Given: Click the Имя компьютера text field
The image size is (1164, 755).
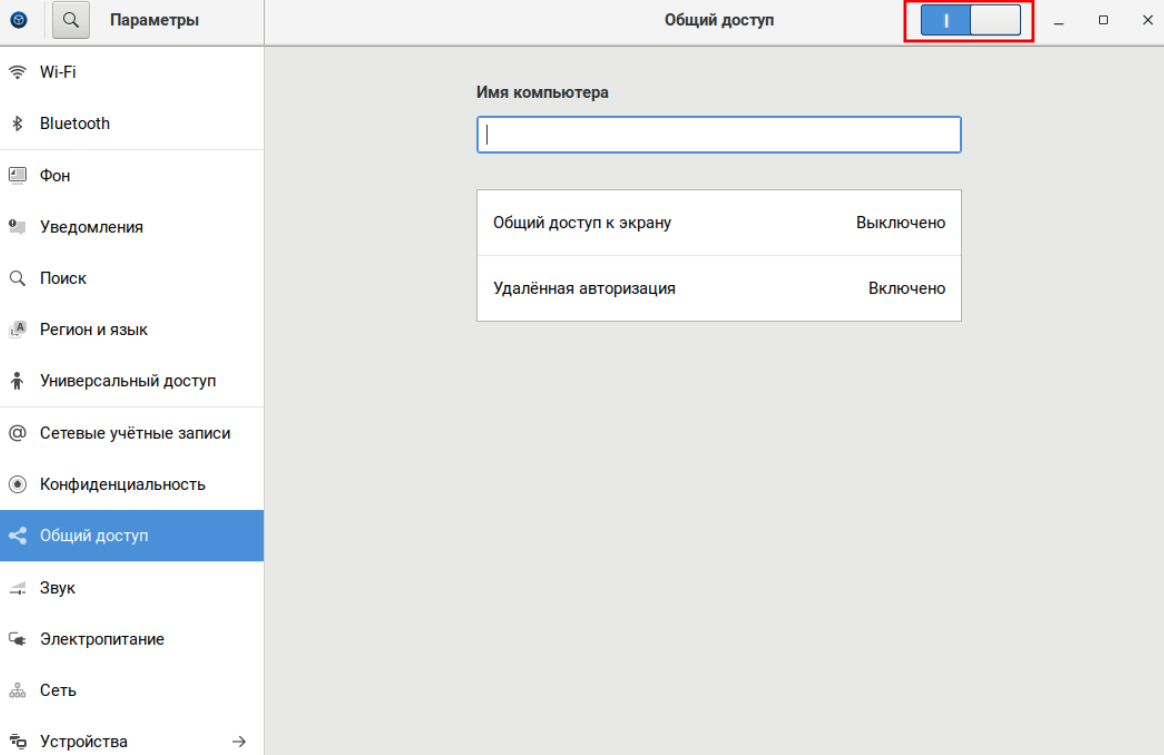Looking at the screenshot, I should click(718, 135).
